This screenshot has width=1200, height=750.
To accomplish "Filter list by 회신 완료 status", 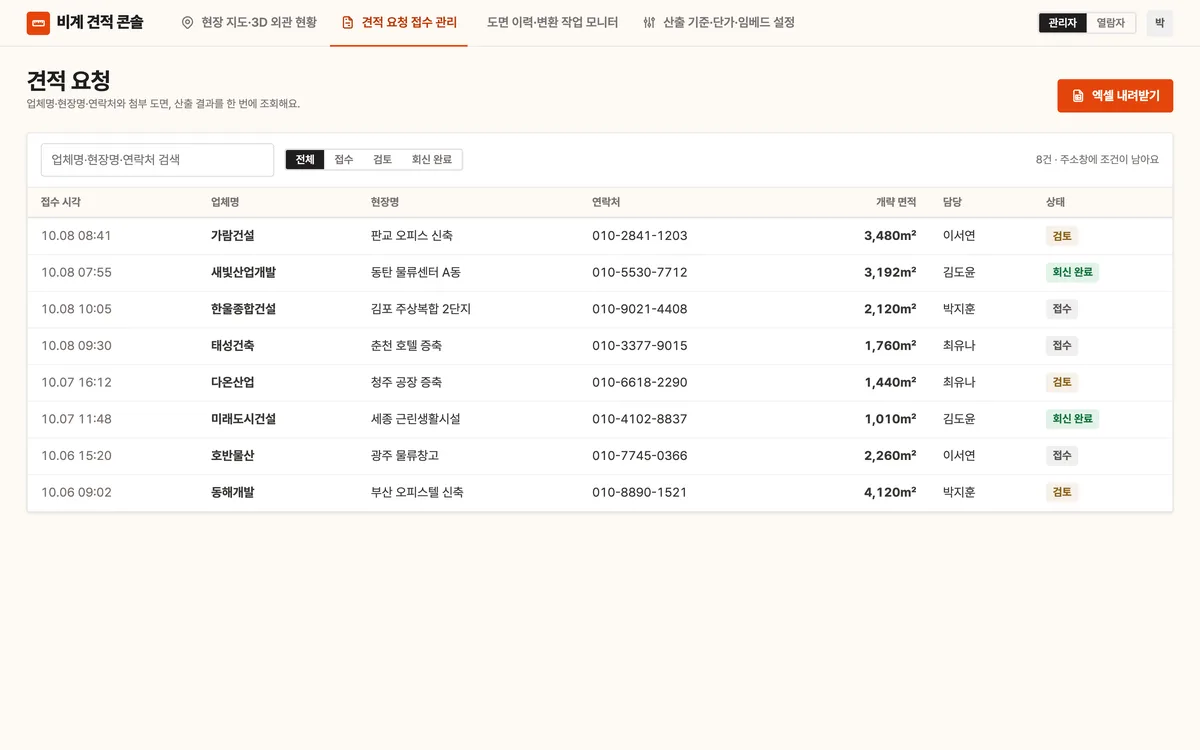I will tap(432, 160).
